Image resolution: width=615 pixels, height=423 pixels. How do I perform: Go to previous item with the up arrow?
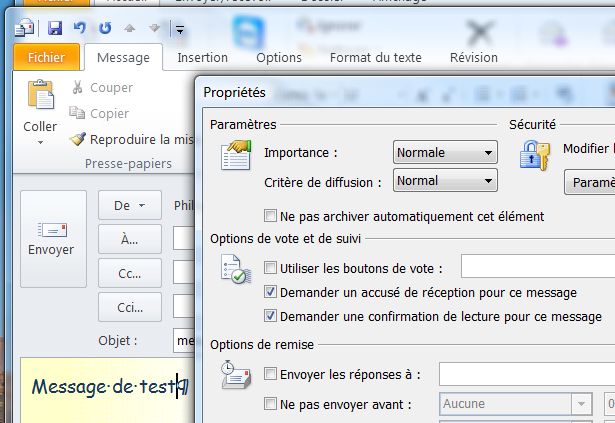click(130, 28)
